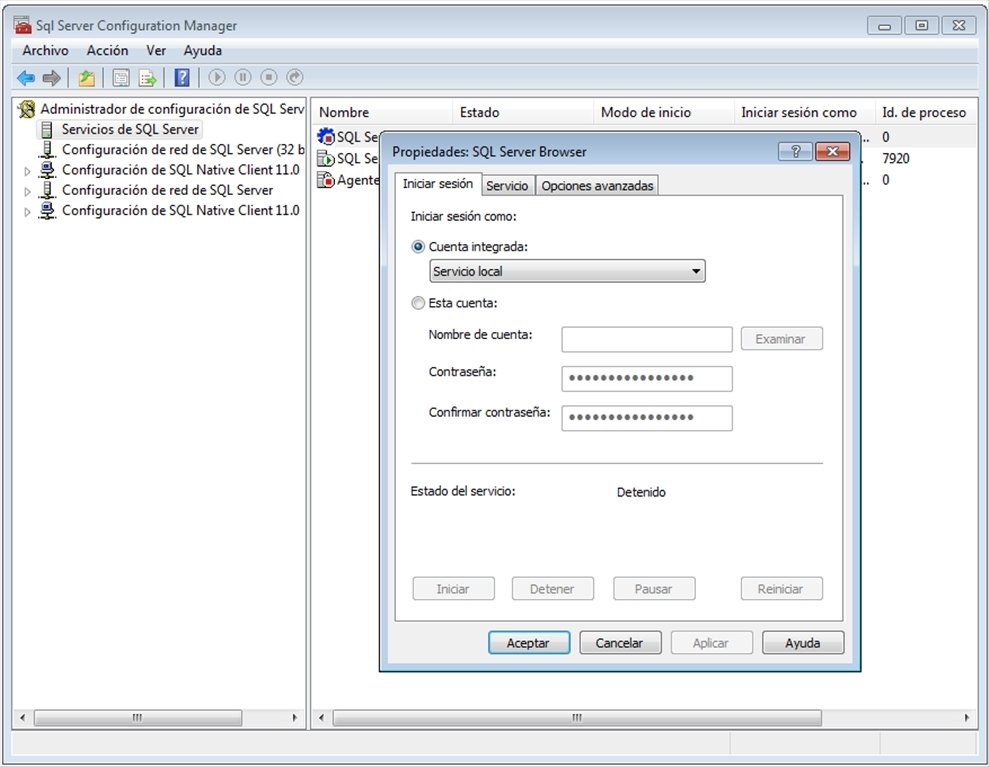Click the left tree pane horizontal scrollbar thumb

click(138, 718)
